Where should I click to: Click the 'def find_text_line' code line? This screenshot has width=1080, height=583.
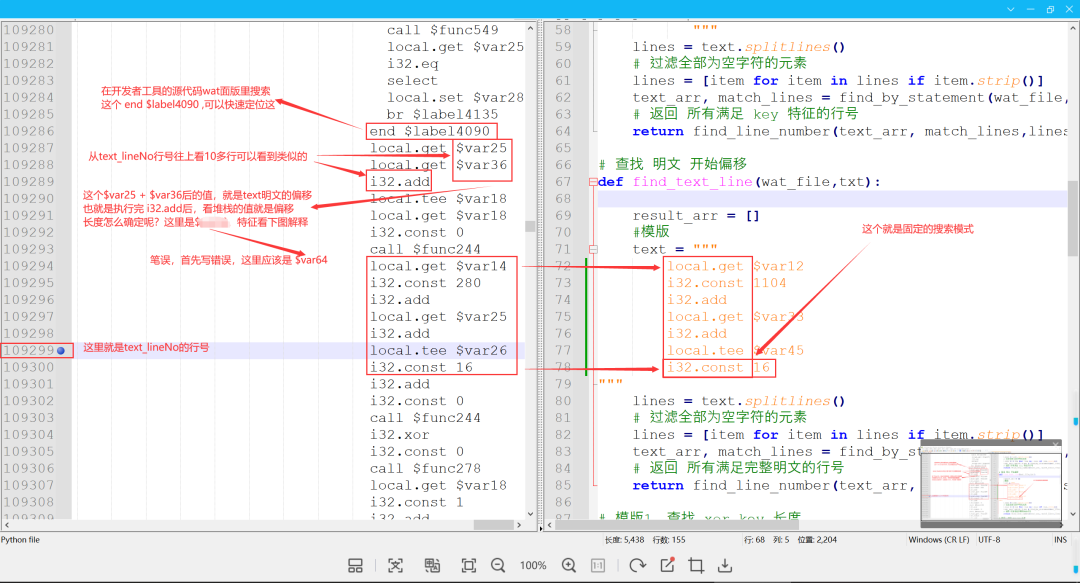(x=739, y=182)
